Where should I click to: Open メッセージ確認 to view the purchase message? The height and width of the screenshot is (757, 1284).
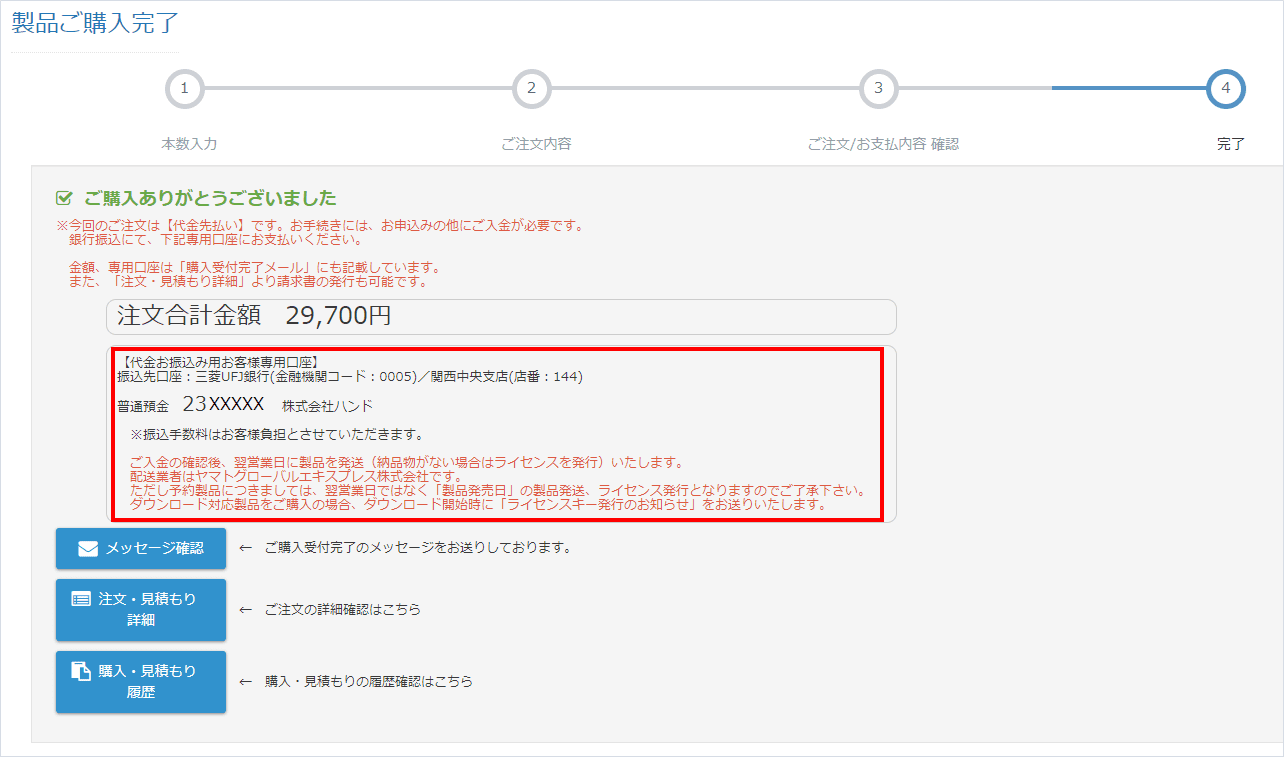140,548
